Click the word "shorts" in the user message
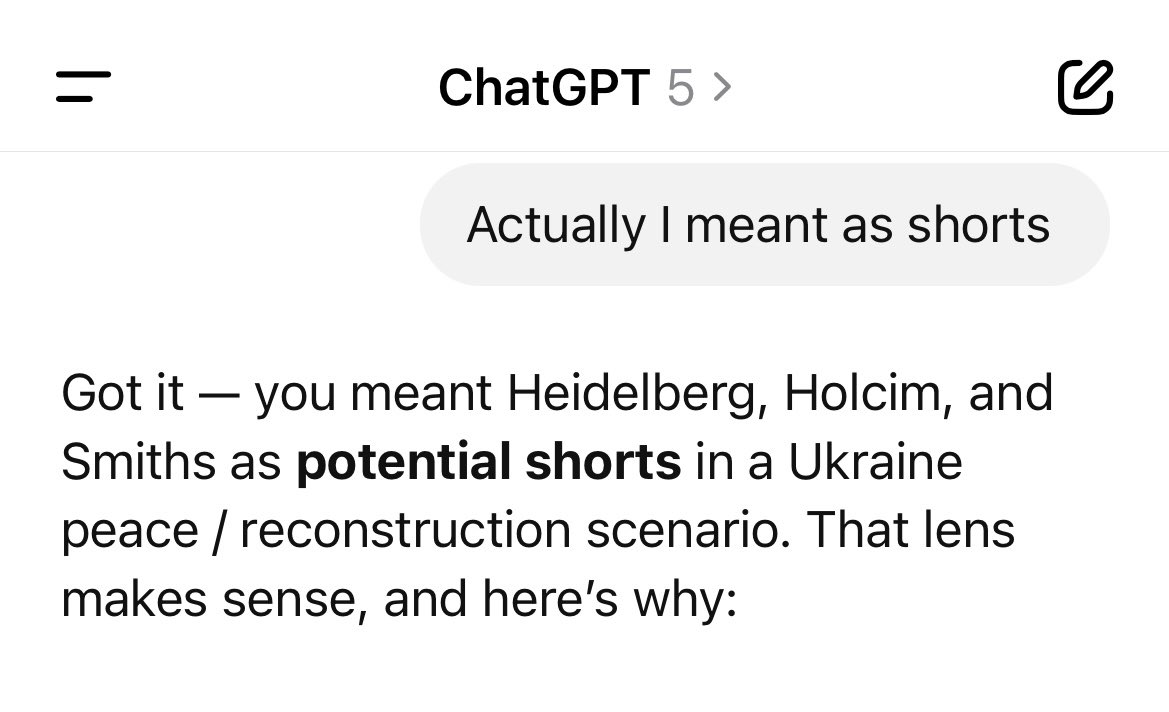Screen dimensions: 1169x712 pos(978,225)
